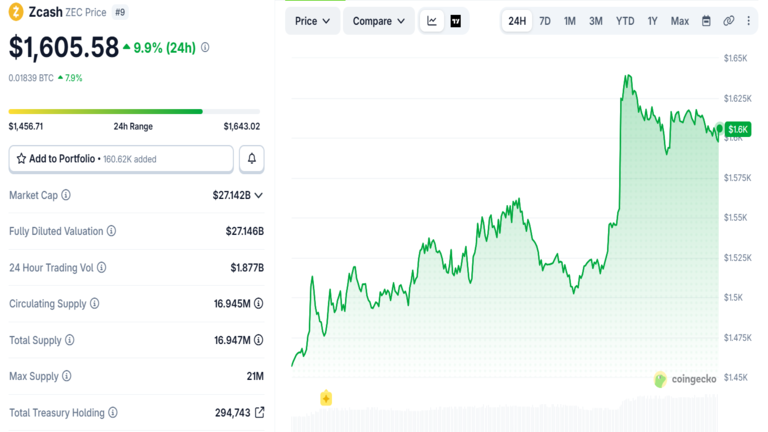The width and height of the screenshot is (768, 432).
Task: Open the calendar date range picker
Action: point(706,21)
